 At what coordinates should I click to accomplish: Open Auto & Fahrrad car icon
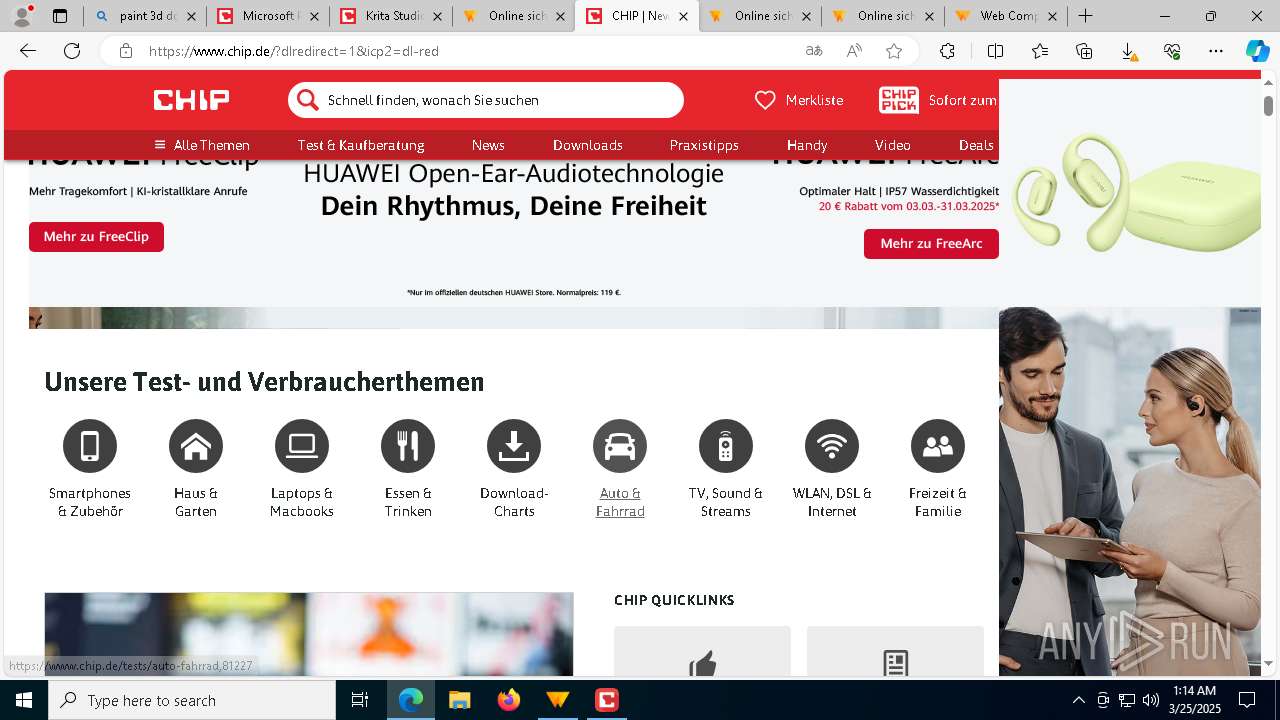coord(620,446)
